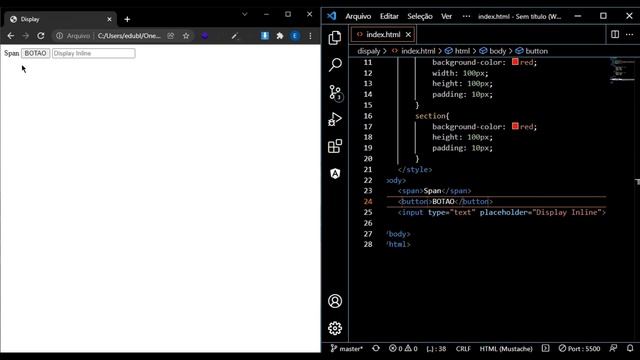Image resolution: width=640 pixels, height=360 pixels.
Task: Split the editor to the right
Action: 615,34
